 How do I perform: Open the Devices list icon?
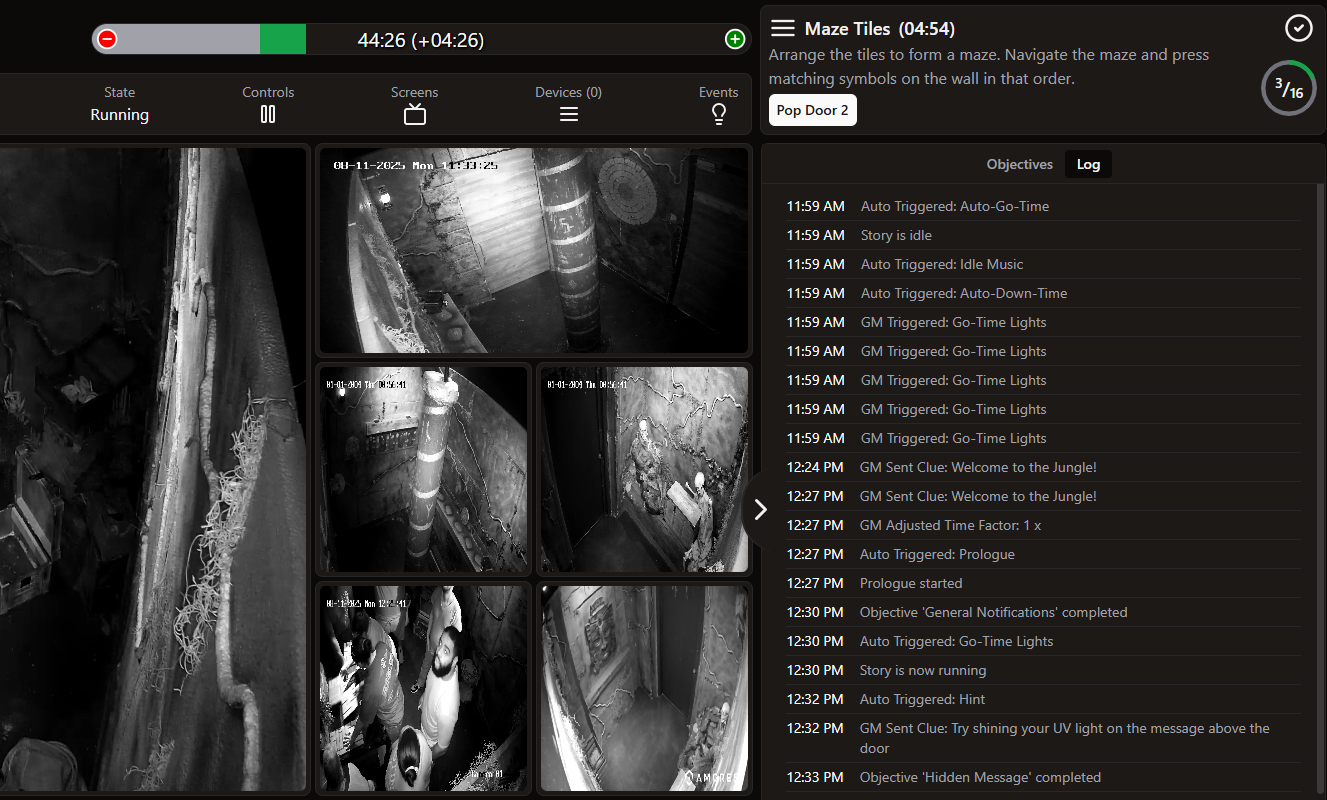(568, 114)
